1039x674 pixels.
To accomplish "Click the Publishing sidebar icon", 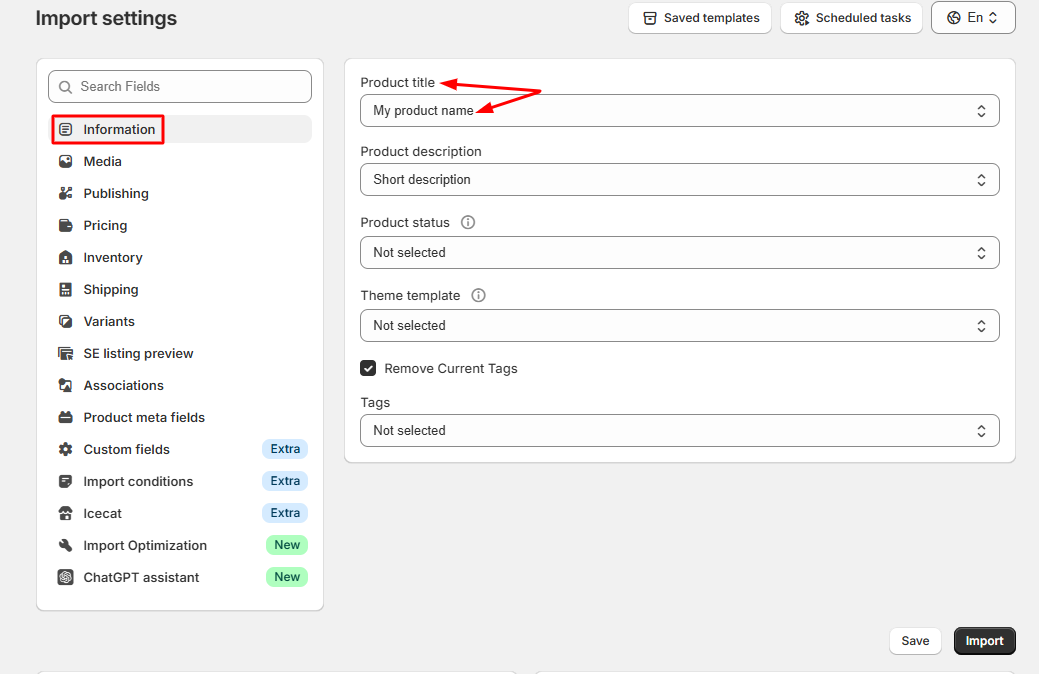I will 66,194.
